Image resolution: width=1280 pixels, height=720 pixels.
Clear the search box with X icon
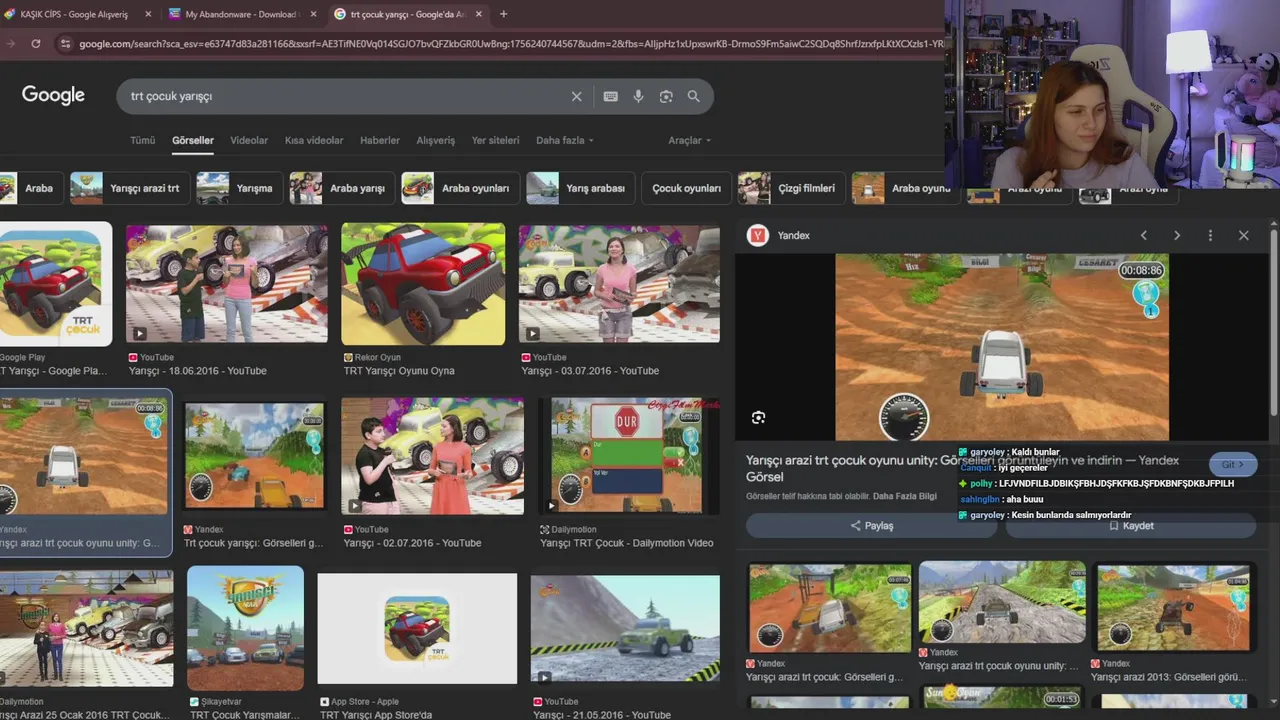[576, 97]
